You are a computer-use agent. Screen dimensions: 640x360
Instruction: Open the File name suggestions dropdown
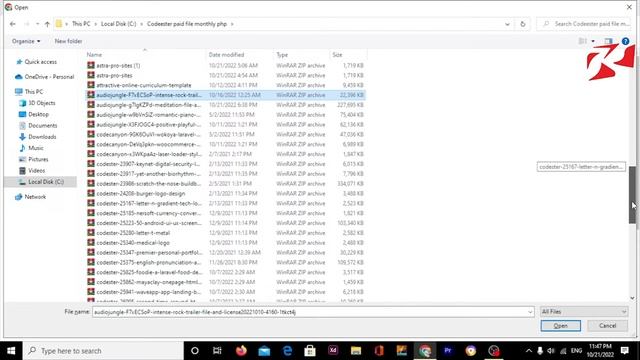[530, 312]
